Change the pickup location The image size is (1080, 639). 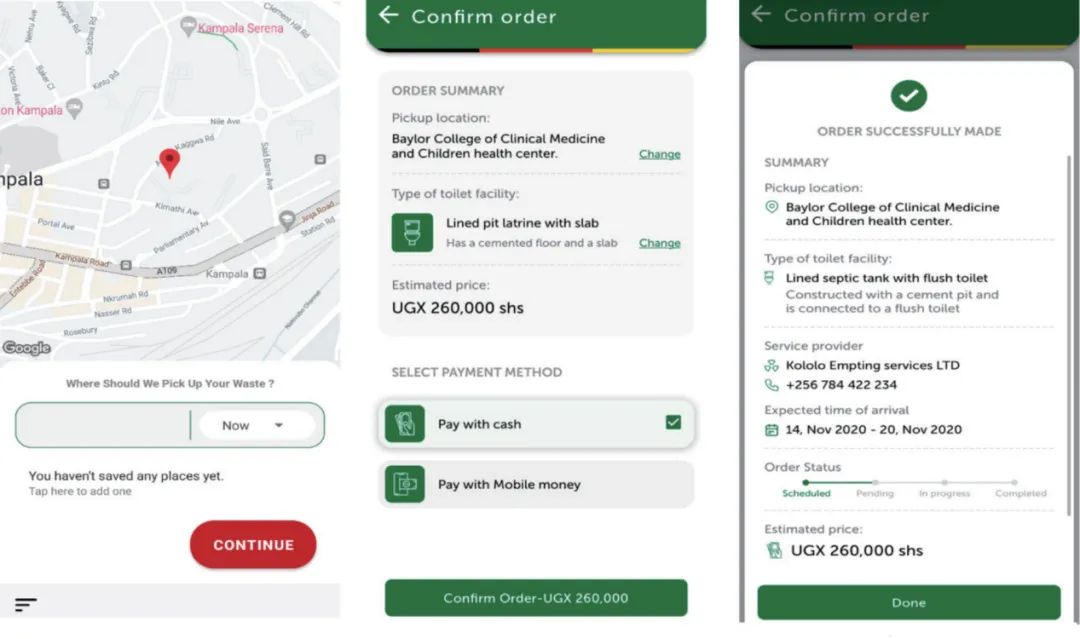coord(659,154)
